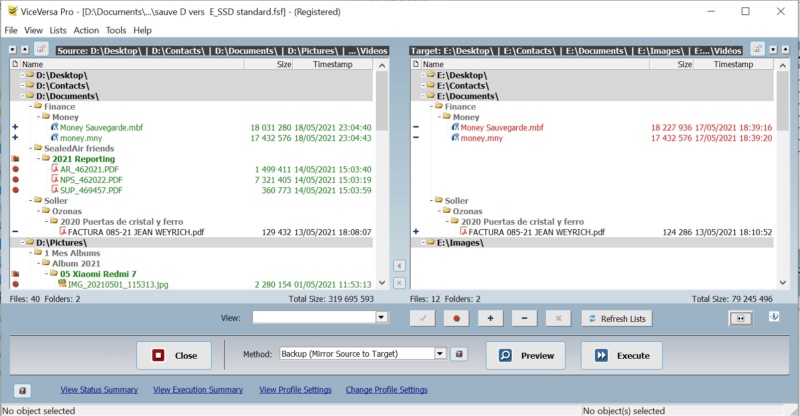Click the Execute button

tap(622, 356)
